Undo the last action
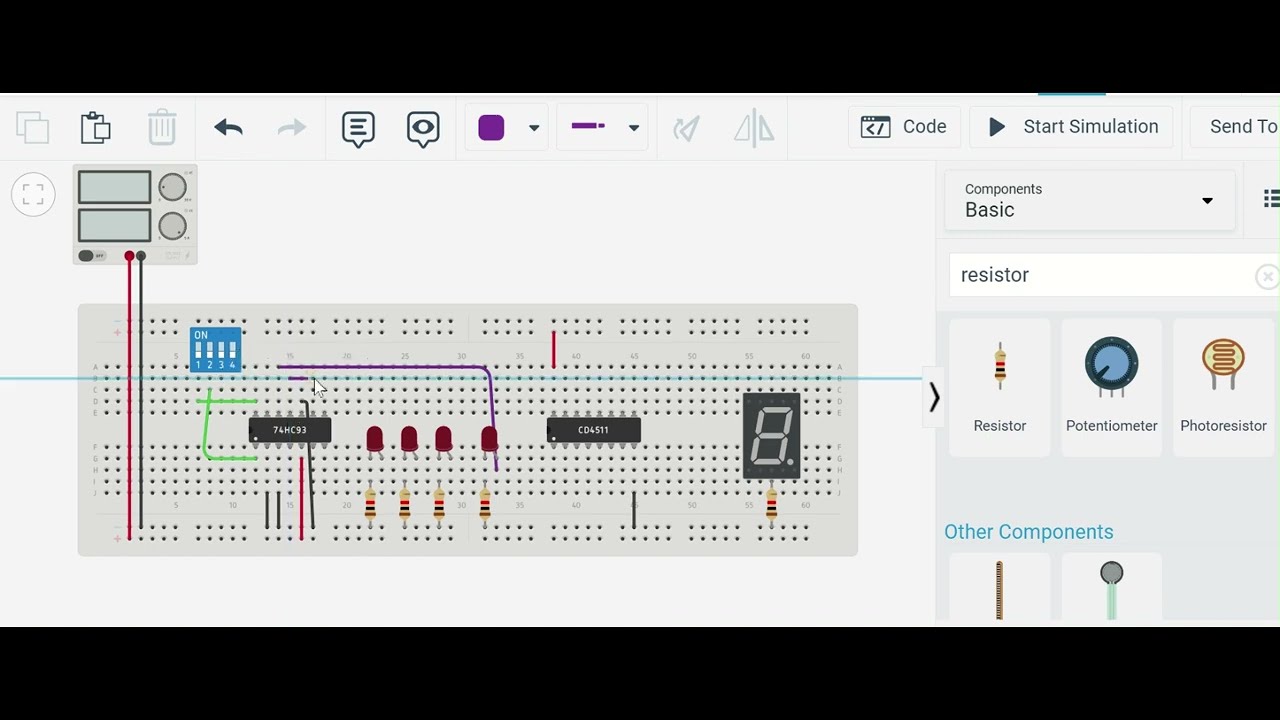This screenshot has height=720, width=1280. tap(228, 127)
